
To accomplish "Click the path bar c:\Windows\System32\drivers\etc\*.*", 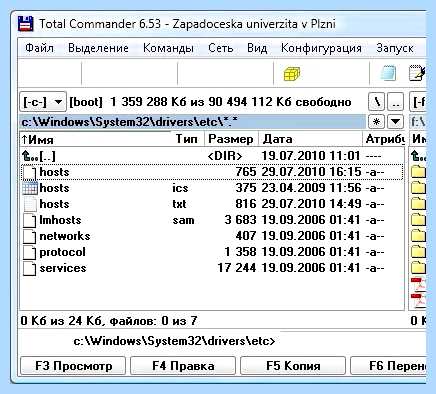I will pyautogui.click(x=193, y=122).
